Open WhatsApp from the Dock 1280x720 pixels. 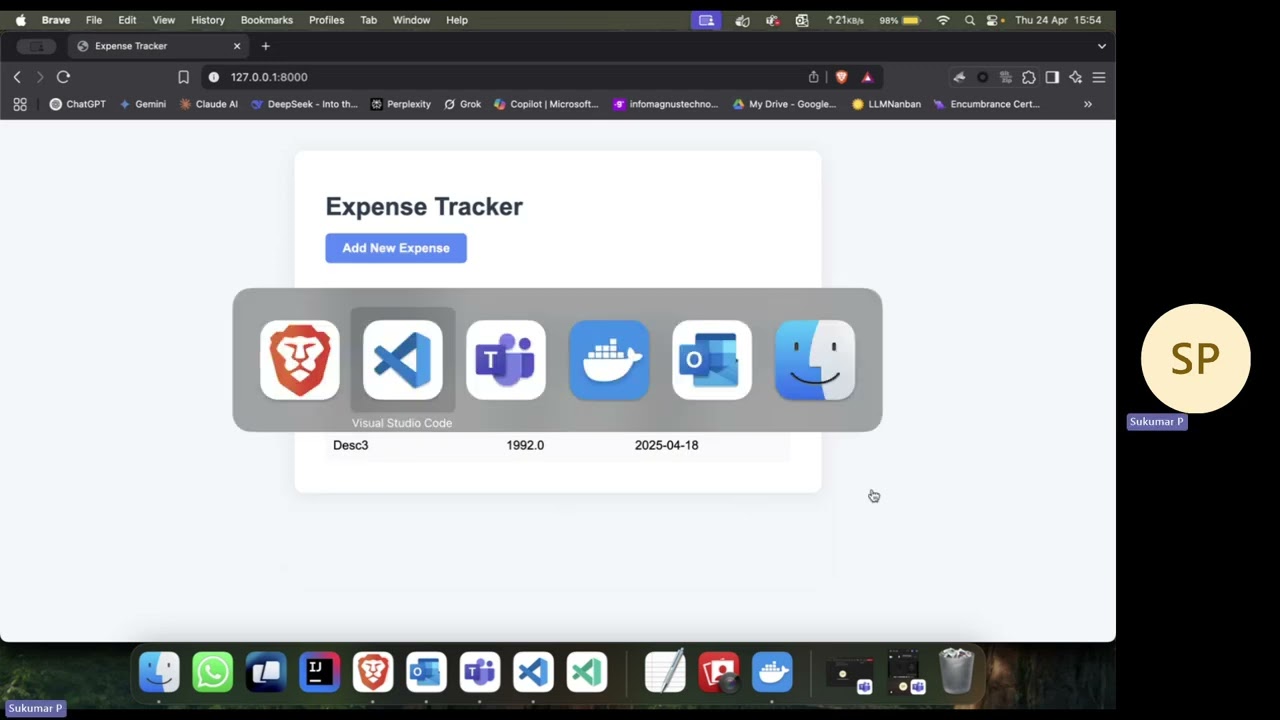(x=213, y=672)
